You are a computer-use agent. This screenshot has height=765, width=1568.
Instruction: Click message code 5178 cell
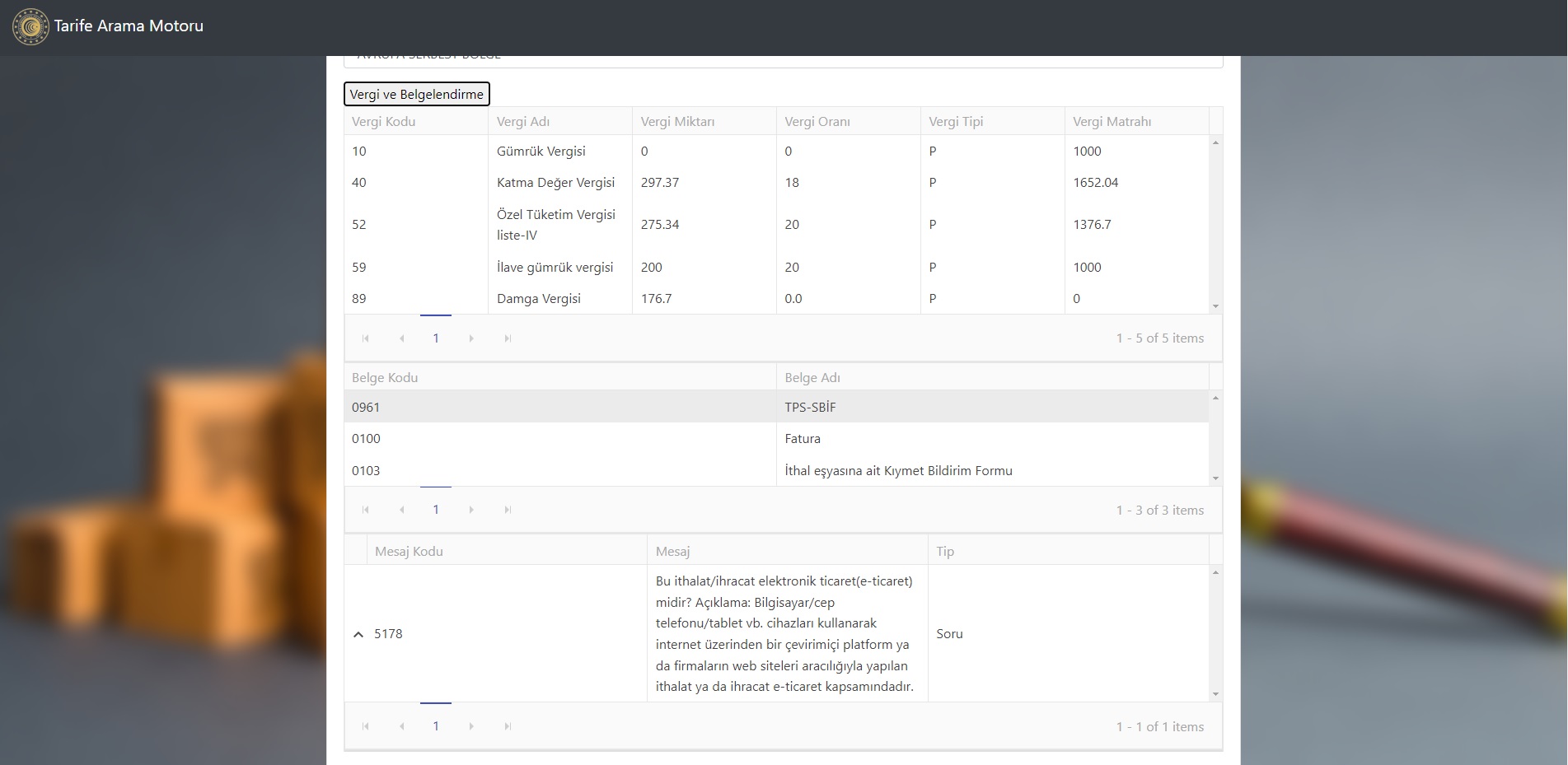tap(507, 634)
